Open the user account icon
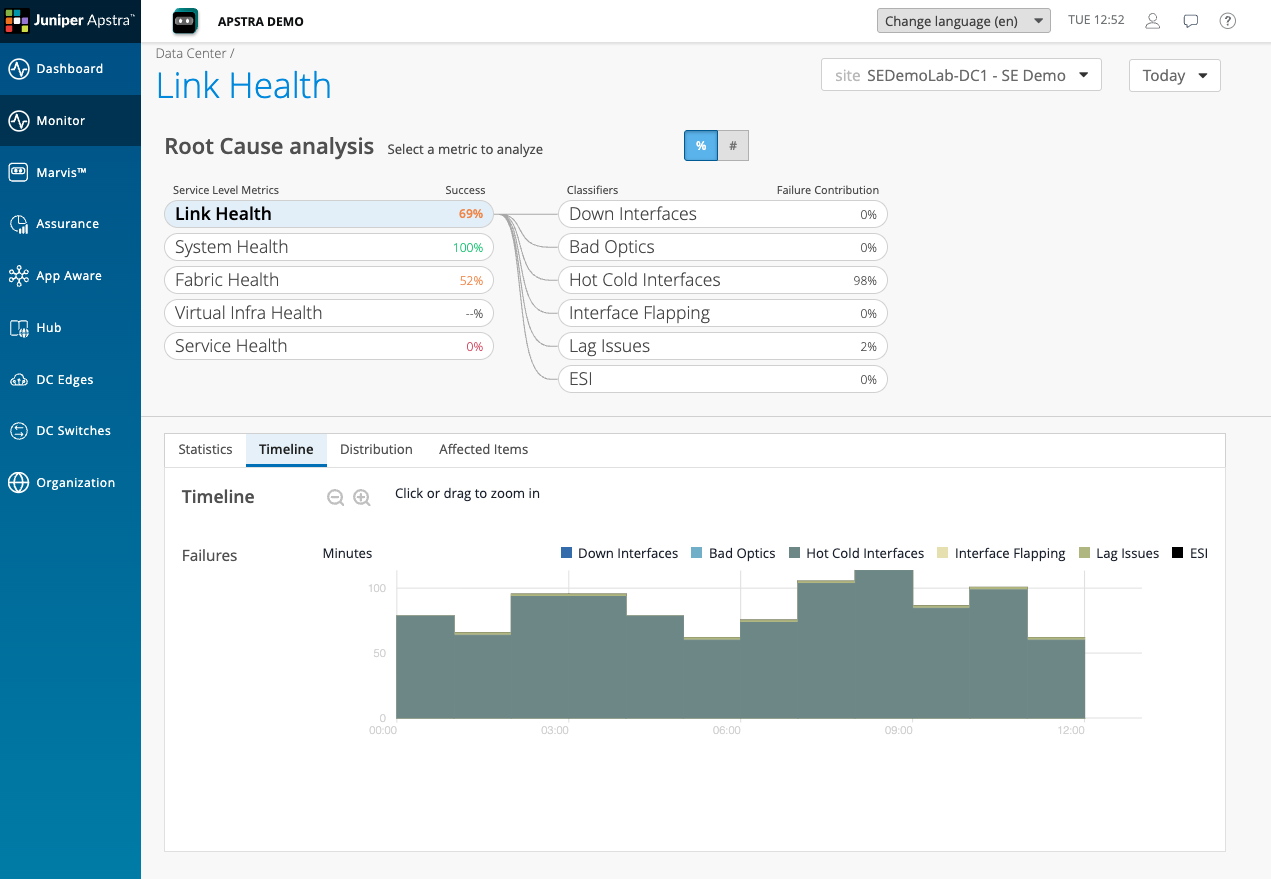 pyautogui.click(x=1153, y=21)
